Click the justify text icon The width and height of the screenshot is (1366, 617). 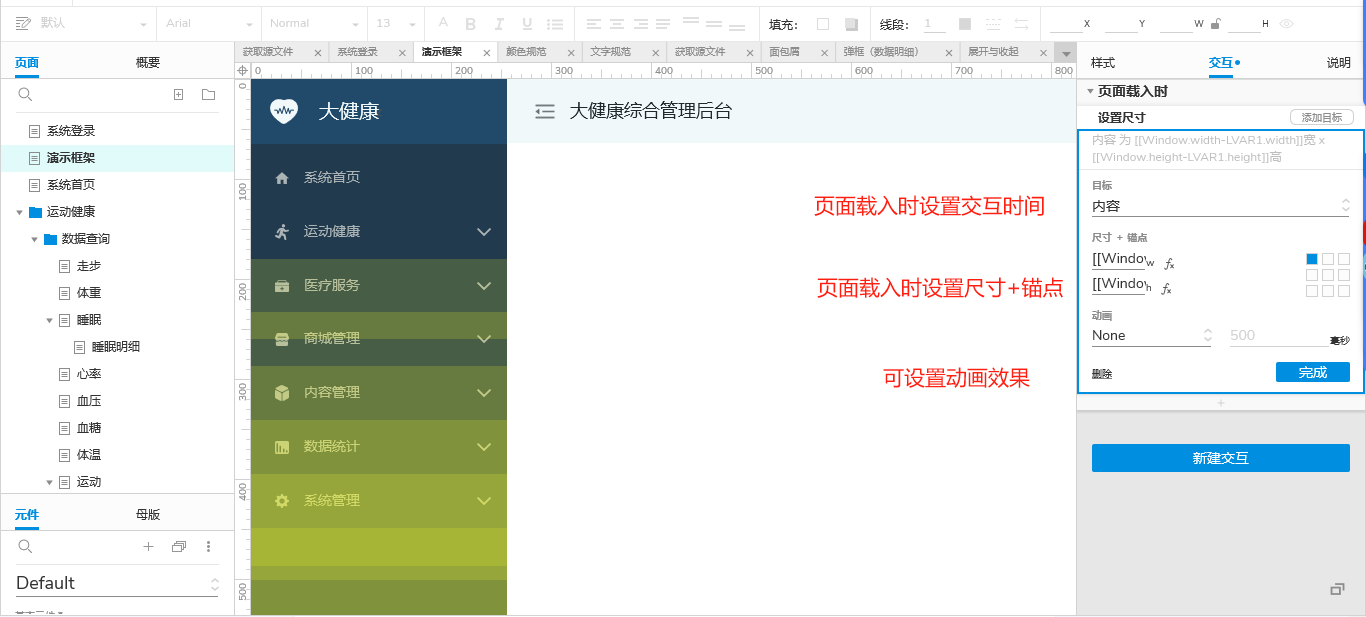[x=663, y=23]
